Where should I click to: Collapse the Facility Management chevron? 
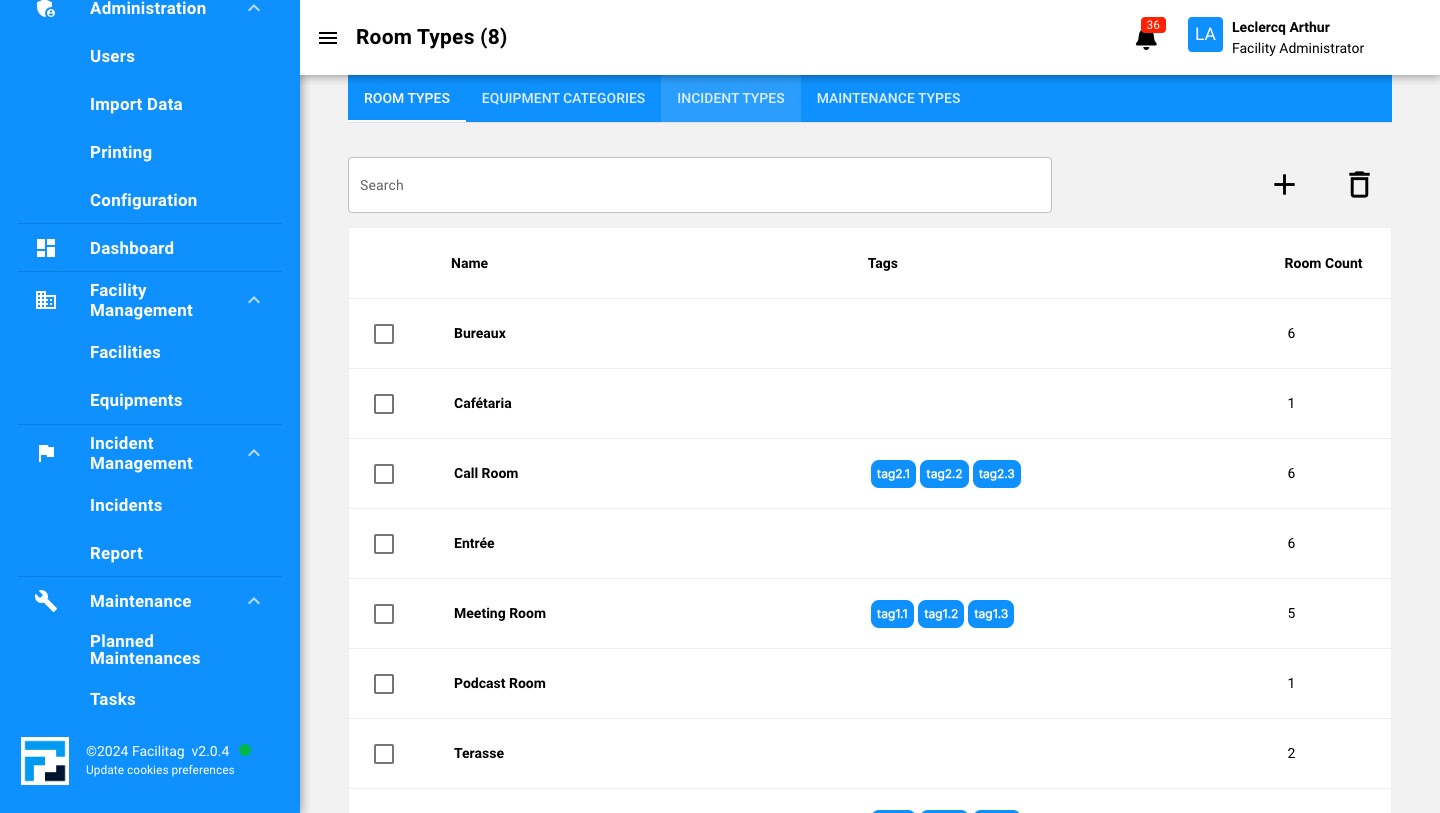click(254, 300)
